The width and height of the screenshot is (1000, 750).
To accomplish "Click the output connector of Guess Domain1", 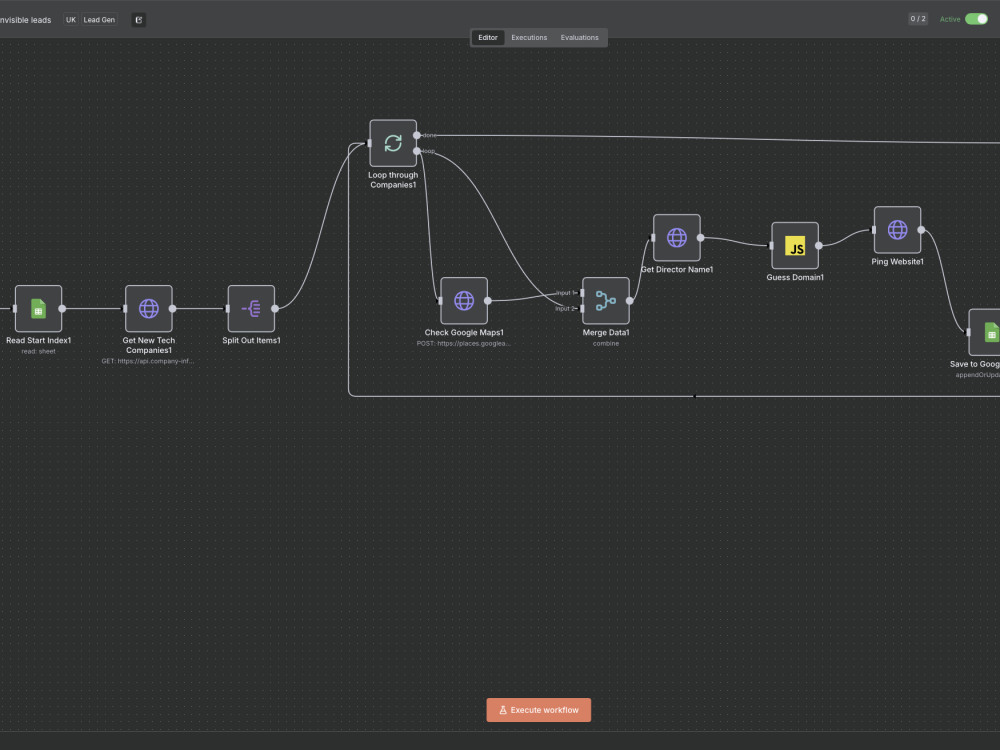I will coord(818,246).
